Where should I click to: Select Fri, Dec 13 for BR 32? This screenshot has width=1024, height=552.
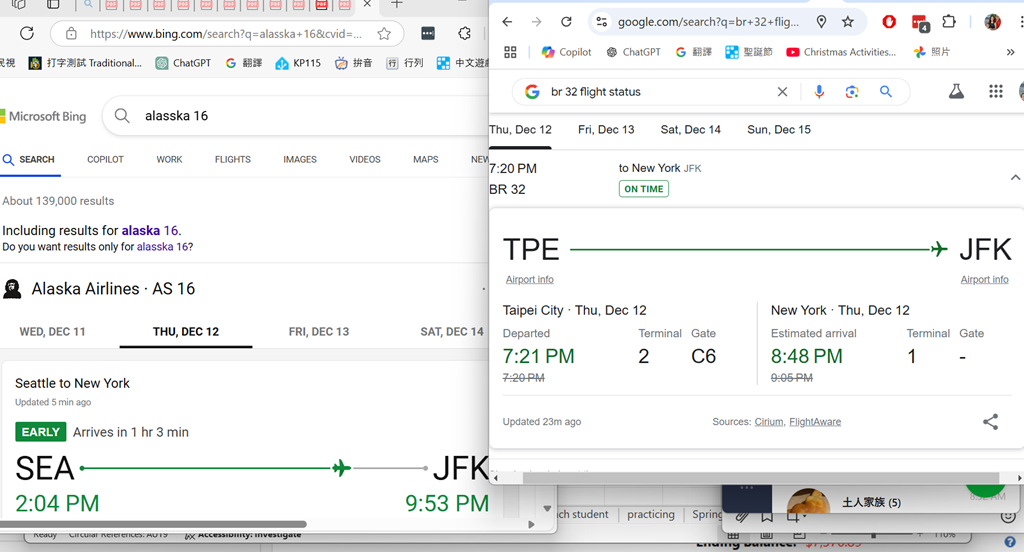(606, 129)
